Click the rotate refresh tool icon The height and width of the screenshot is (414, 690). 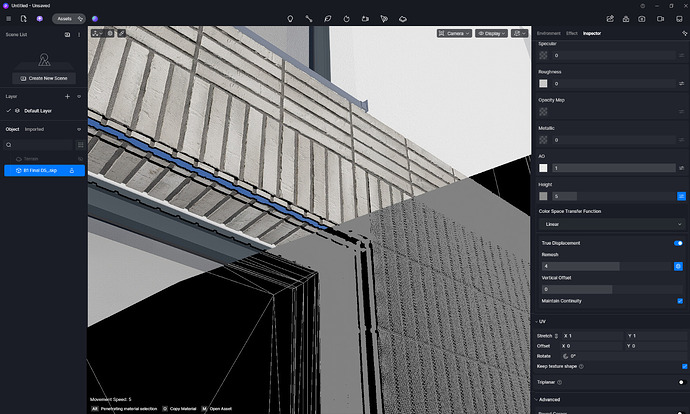coord(346,19)
